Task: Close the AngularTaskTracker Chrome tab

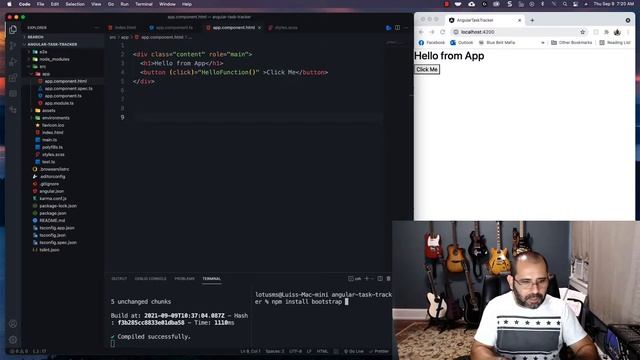Action: [520, 20]
